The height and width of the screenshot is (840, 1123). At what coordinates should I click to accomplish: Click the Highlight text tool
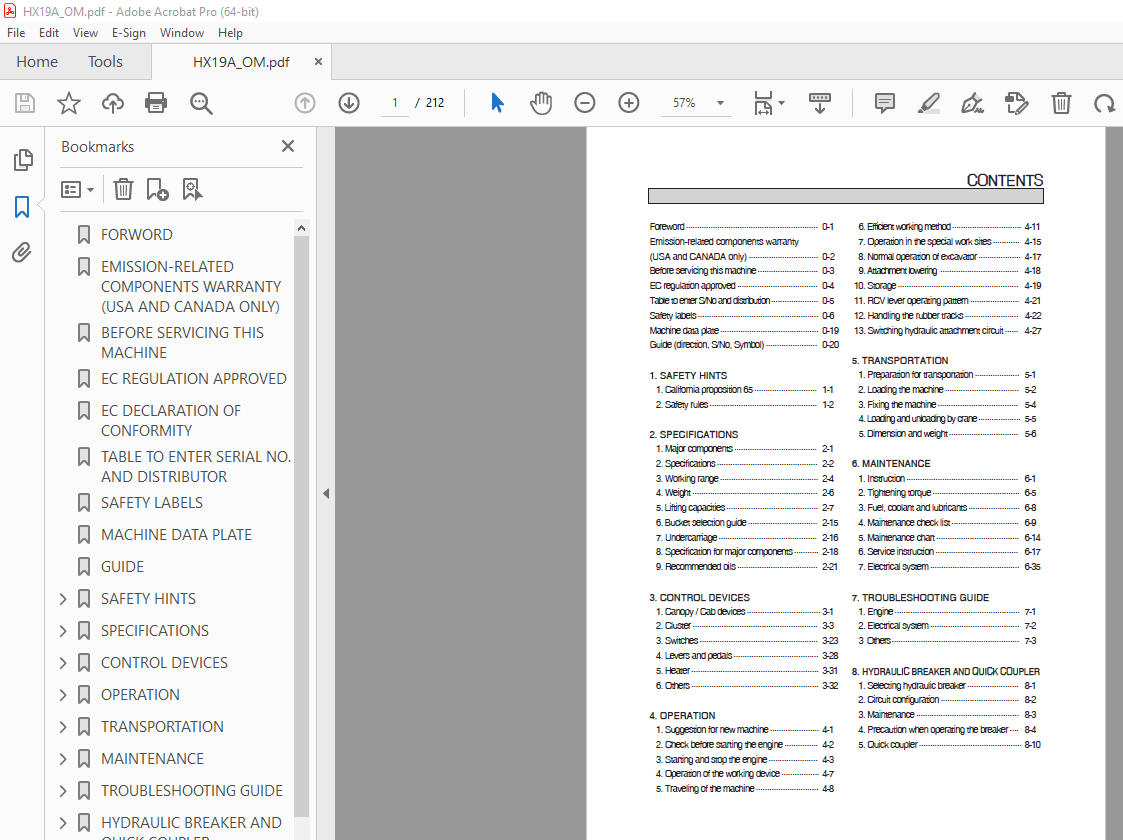point(928,103)
